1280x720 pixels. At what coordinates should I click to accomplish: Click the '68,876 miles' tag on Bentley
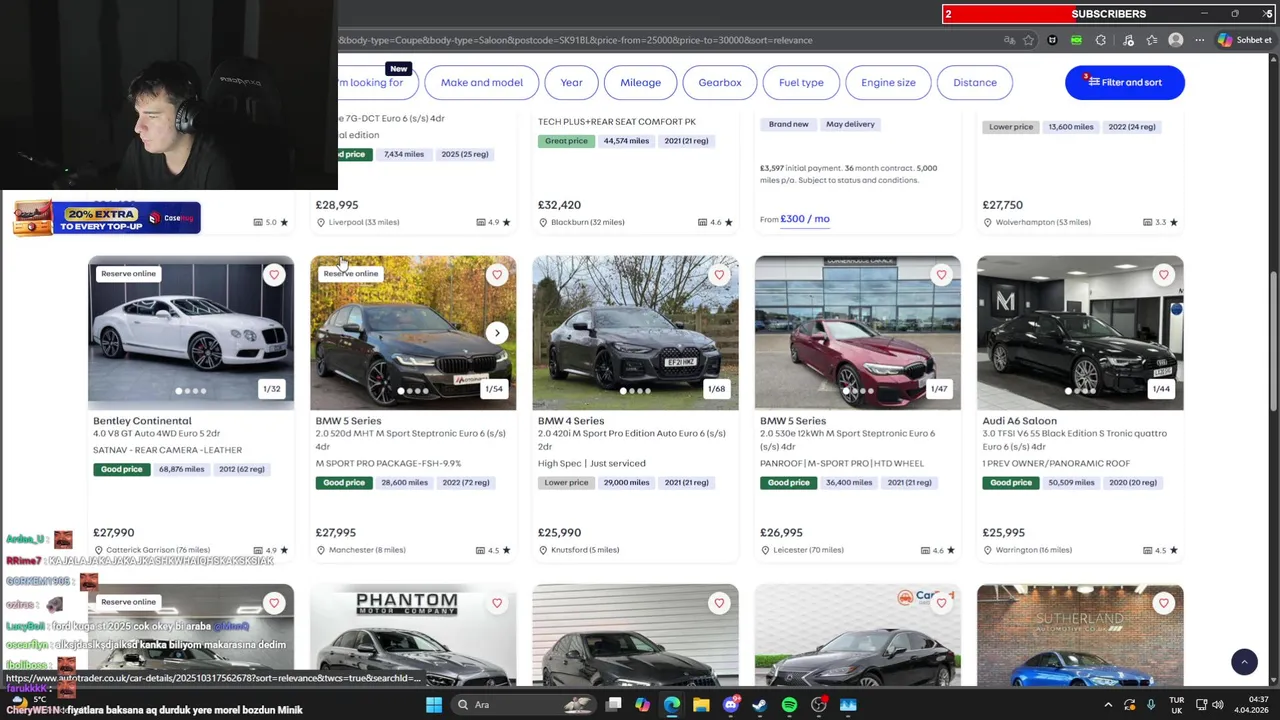tap(181, 469)
